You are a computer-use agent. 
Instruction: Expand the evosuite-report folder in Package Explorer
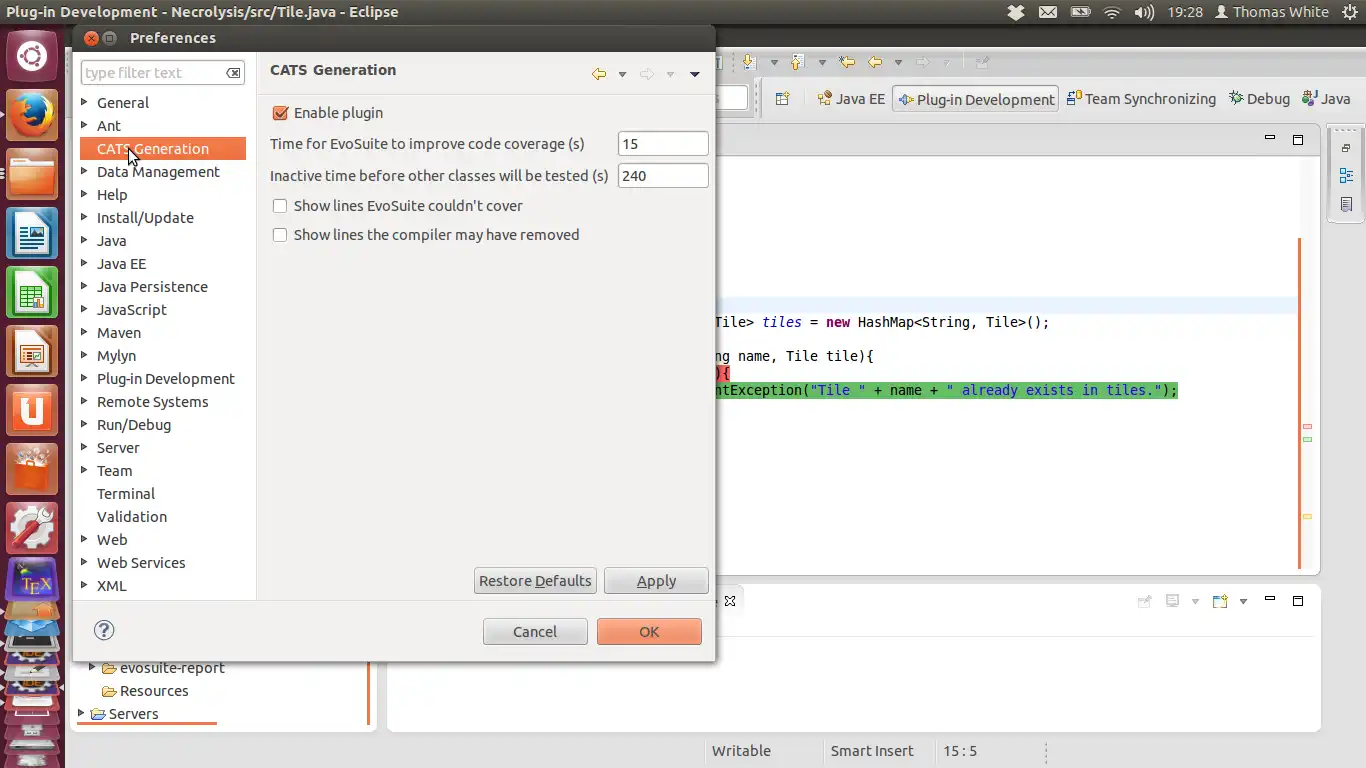[93, 667]
